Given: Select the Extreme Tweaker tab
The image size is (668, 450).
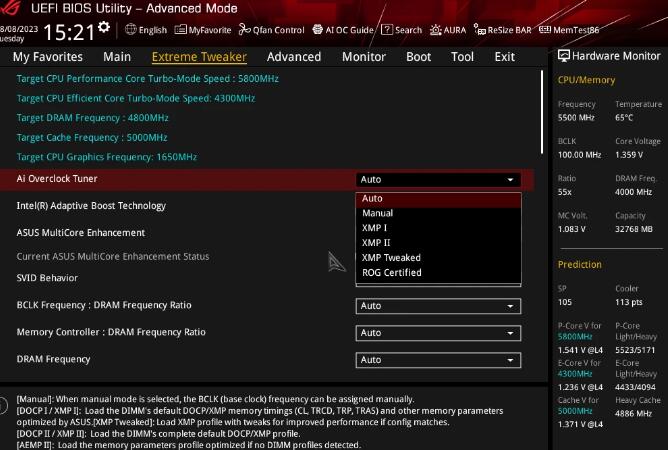Looking at the screenshot, I should click(x=199, y=57).
